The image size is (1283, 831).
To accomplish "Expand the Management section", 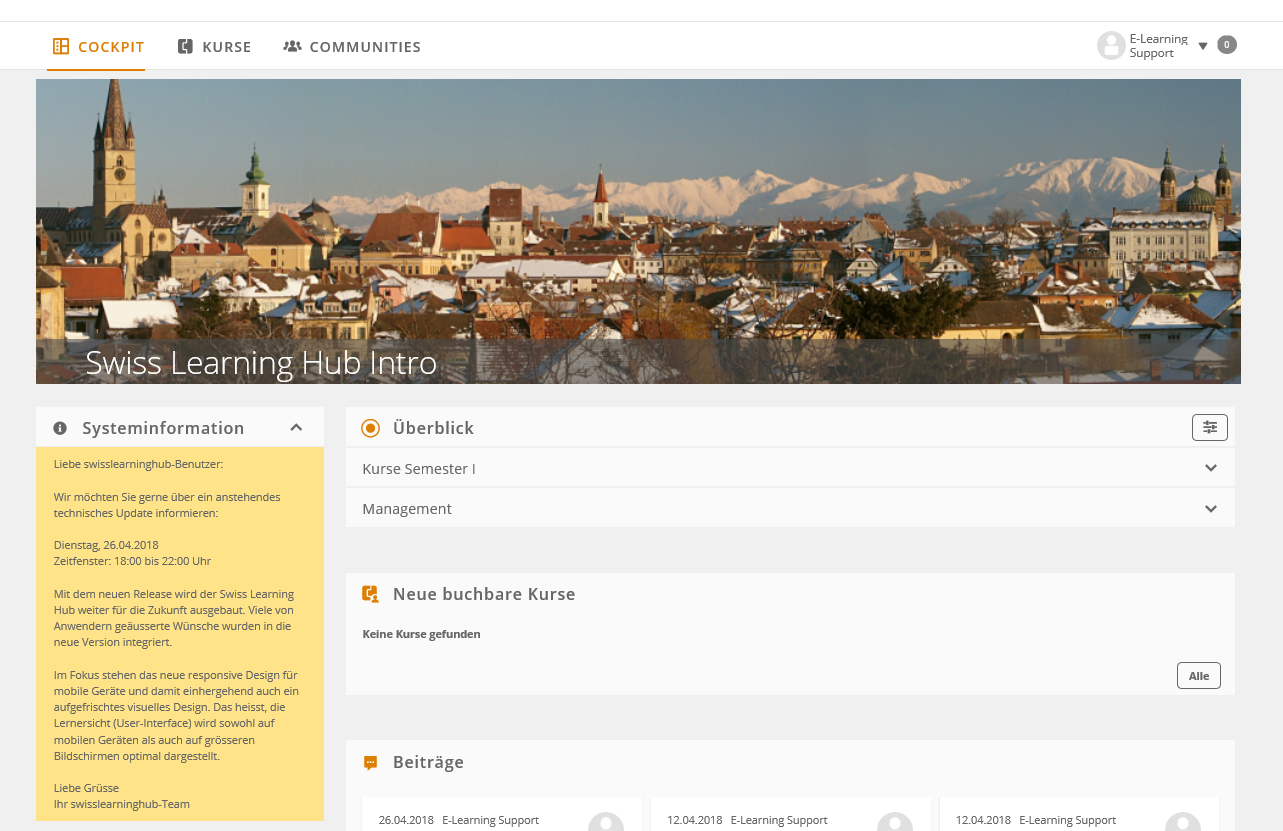I will [x=1210, y=509].
